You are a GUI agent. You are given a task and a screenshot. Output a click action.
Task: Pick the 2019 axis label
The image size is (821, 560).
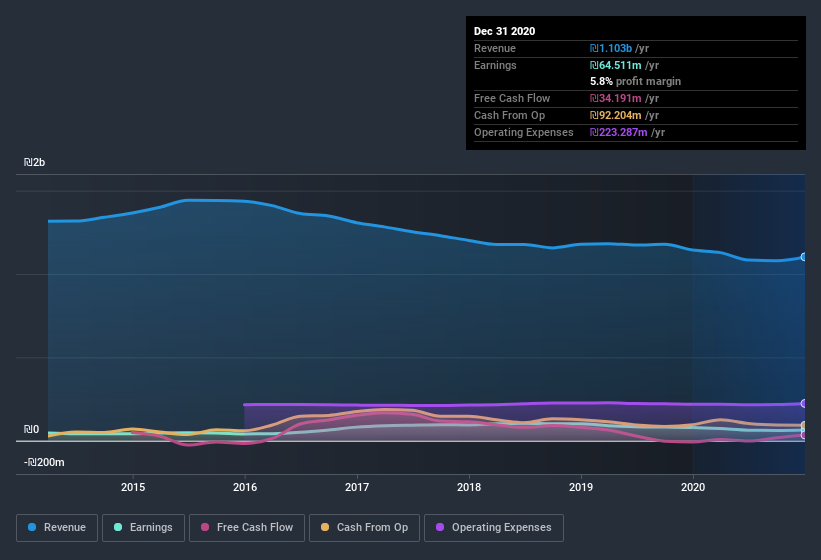(580, 487)
